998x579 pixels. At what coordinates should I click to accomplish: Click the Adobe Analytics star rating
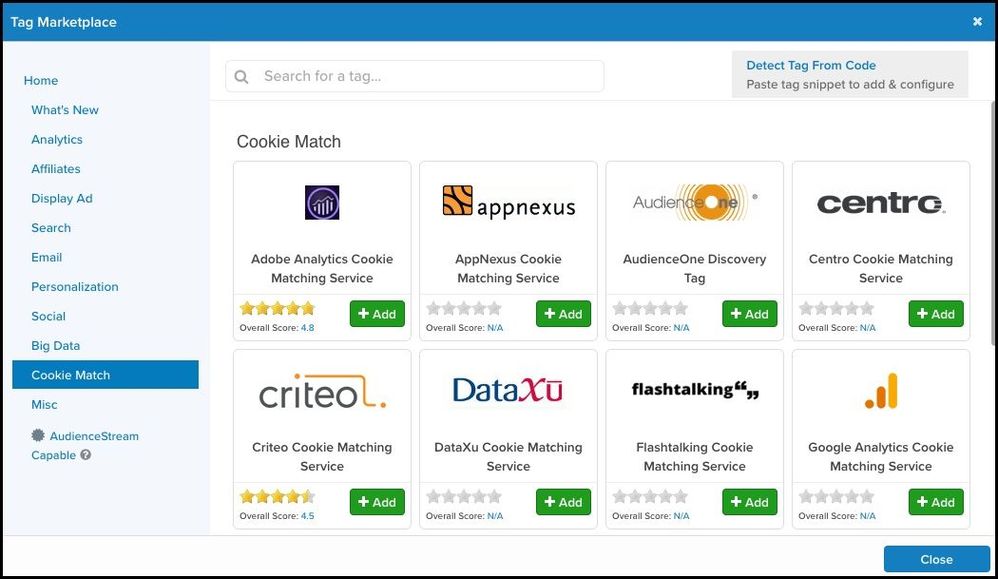click(x=277, y=308)
